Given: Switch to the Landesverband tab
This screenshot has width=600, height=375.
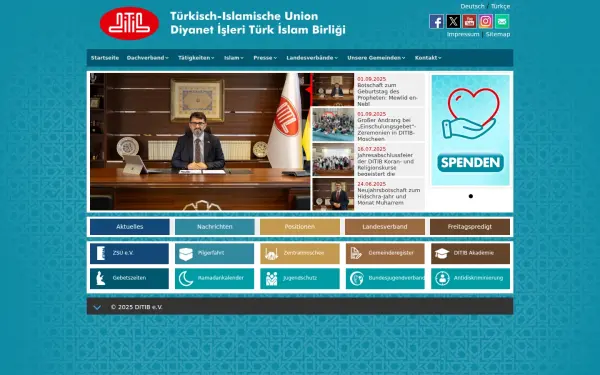Looking at the screenshot, I should (385, 227).
